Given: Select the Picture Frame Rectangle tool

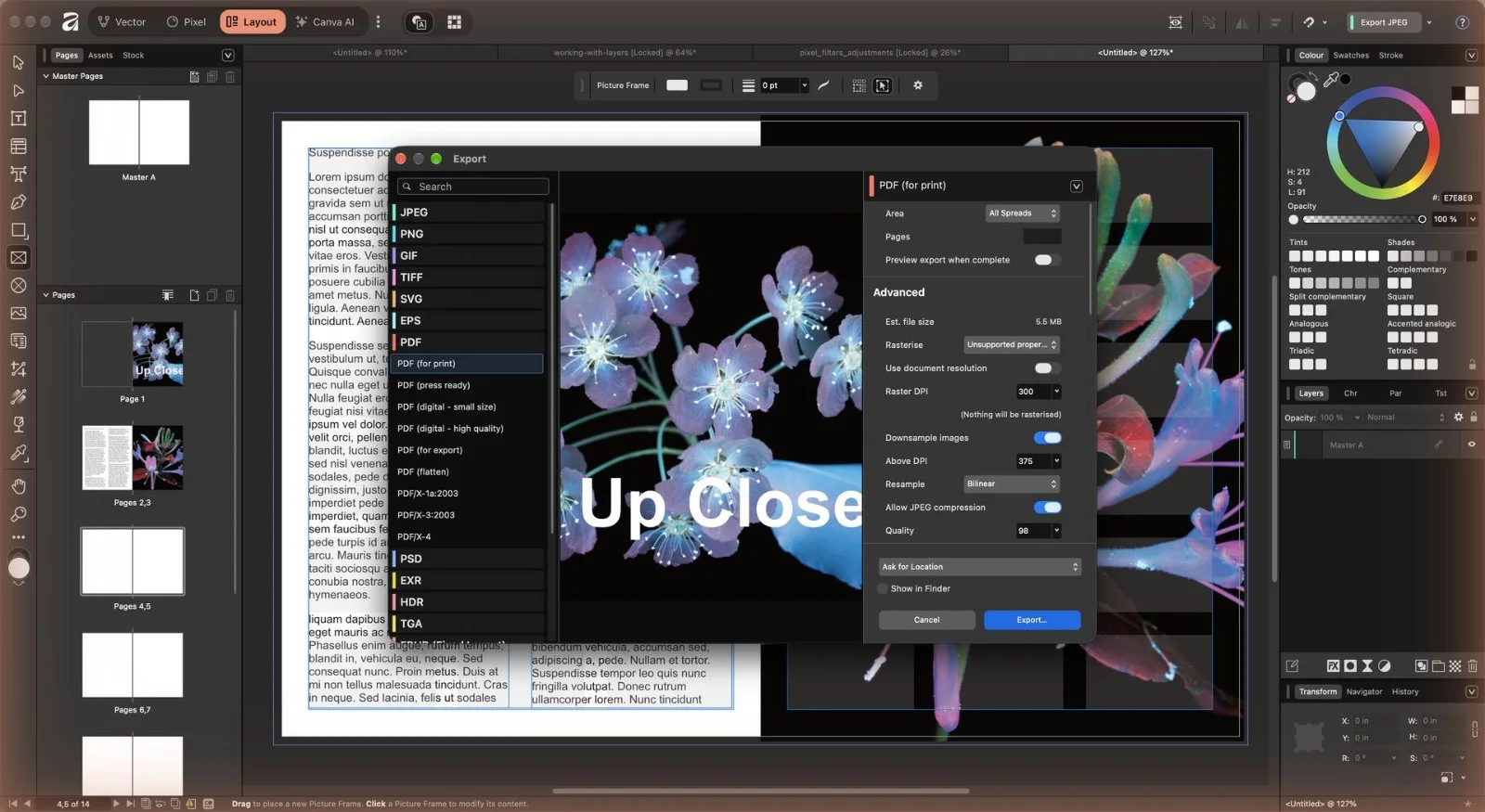Looking at the screenshot, I should pyautogui.click(x=19, y=257).
